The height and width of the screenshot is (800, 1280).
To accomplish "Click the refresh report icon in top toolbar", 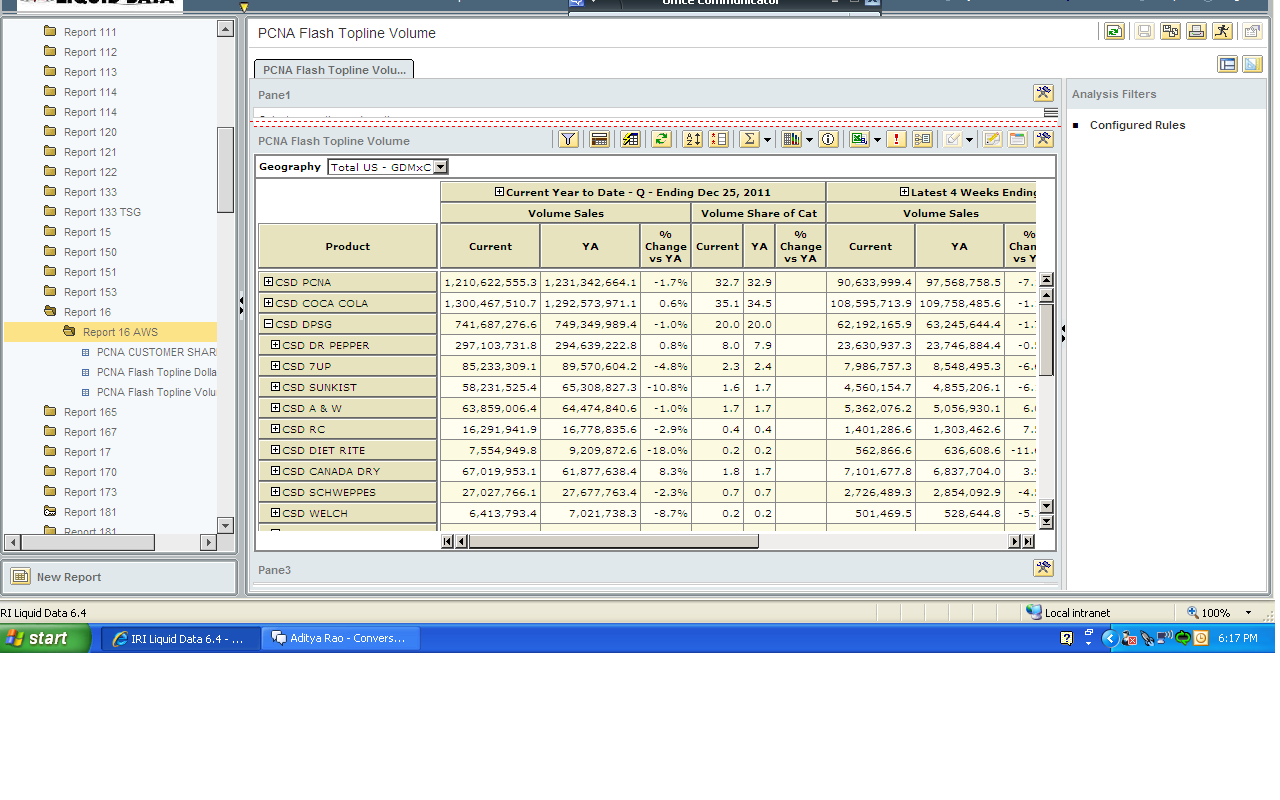I will tap(1114, 32).
